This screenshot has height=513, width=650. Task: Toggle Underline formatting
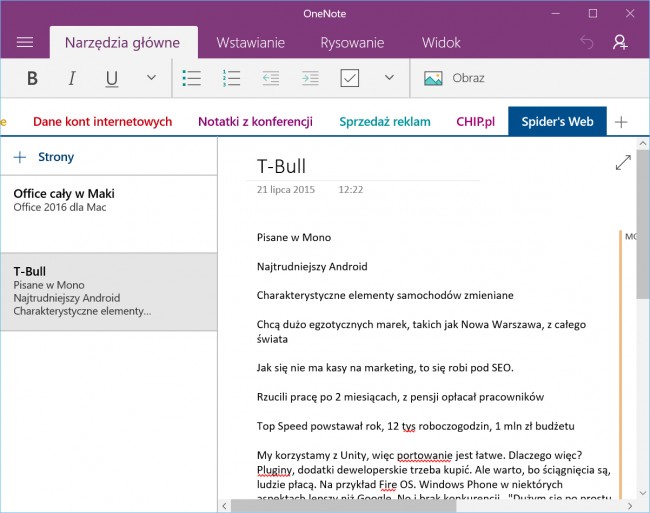112,79
